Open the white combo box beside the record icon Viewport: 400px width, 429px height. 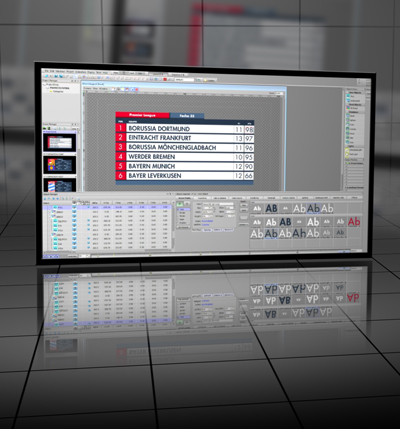pyautogui.click(x=184, y=80)
